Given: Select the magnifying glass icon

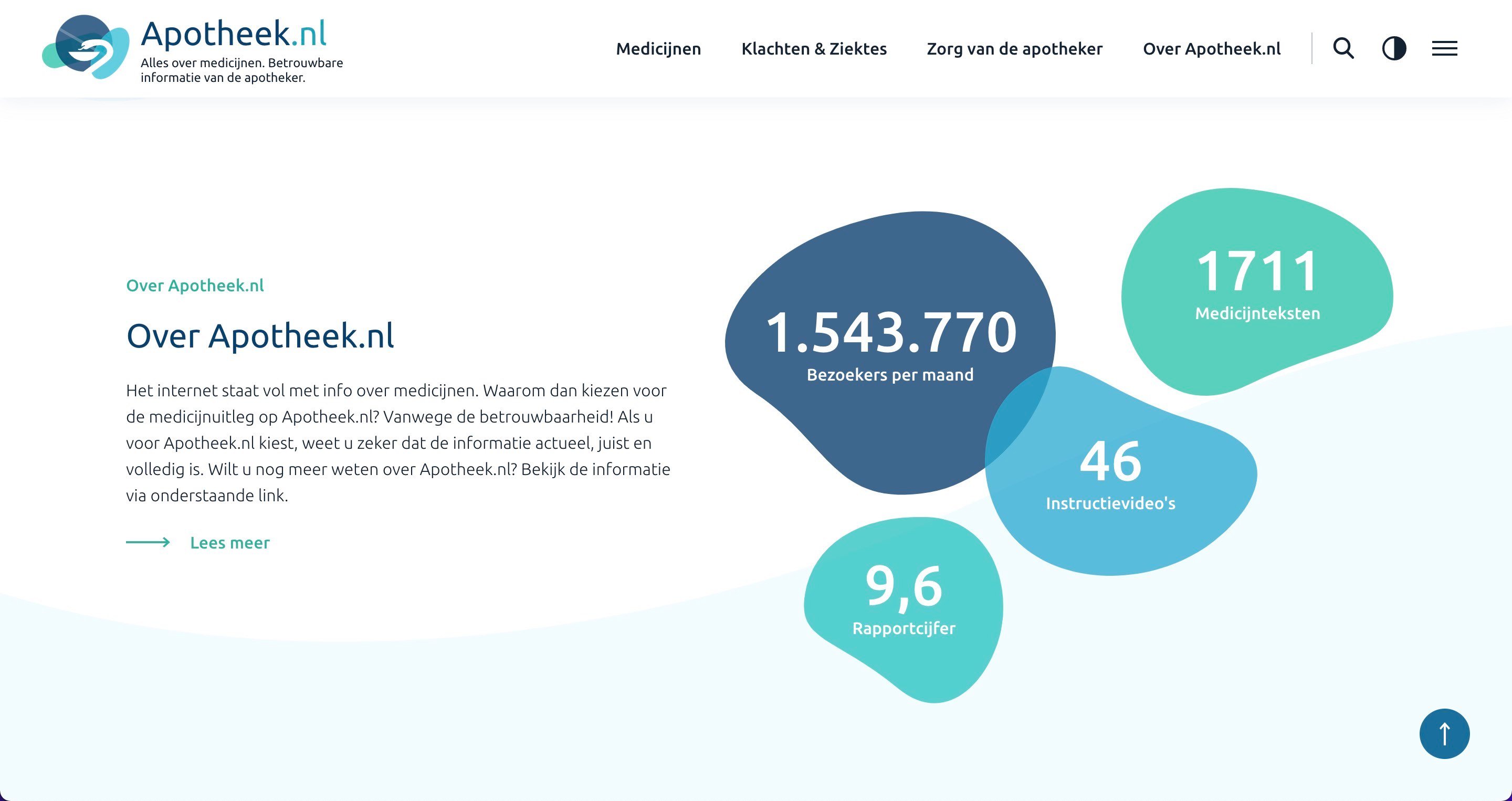Looking at the screenshot, I should tap(1344, 49).
